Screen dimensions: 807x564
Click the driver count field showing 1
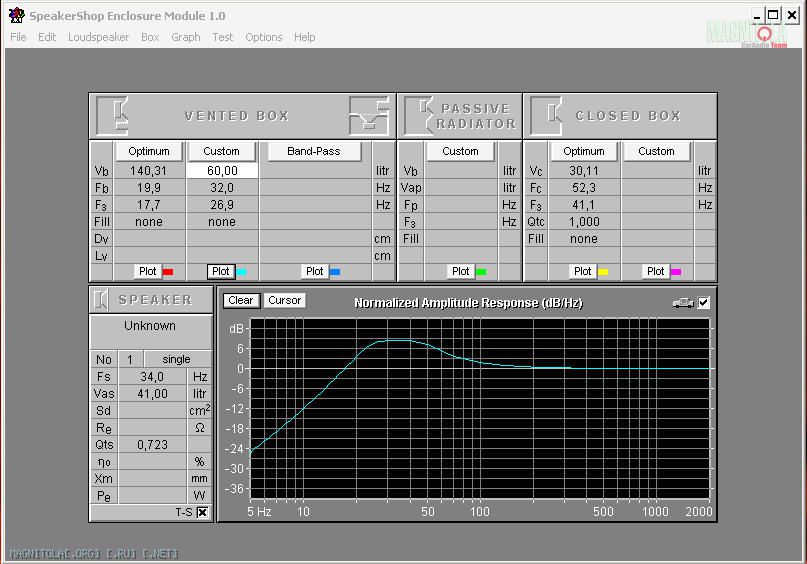pyautogui.click(x=130, y=359)
